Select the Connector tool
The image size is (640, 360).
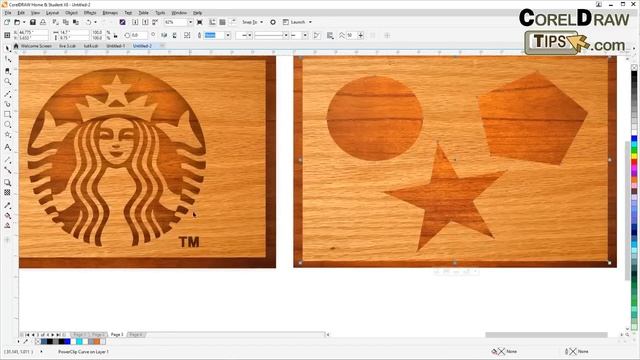click(x=8, y=170)
